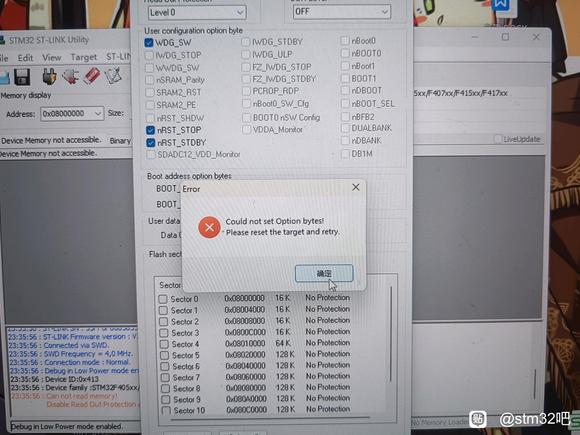This screenshot has width=580, height=435.
Task: Uncheck the WDG_SW option
Action: point(149,43)
